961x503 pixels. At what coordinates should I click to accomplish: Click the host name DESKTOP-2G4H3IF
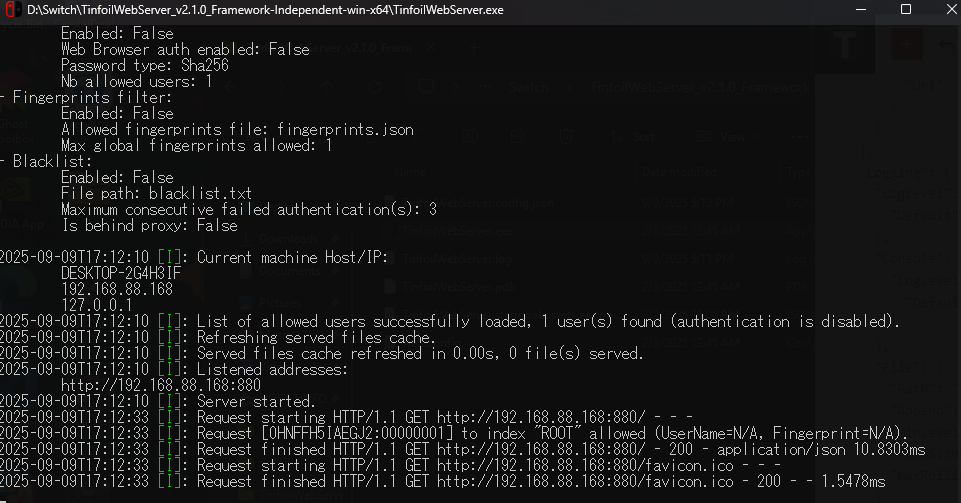click(x=121, y=273)
